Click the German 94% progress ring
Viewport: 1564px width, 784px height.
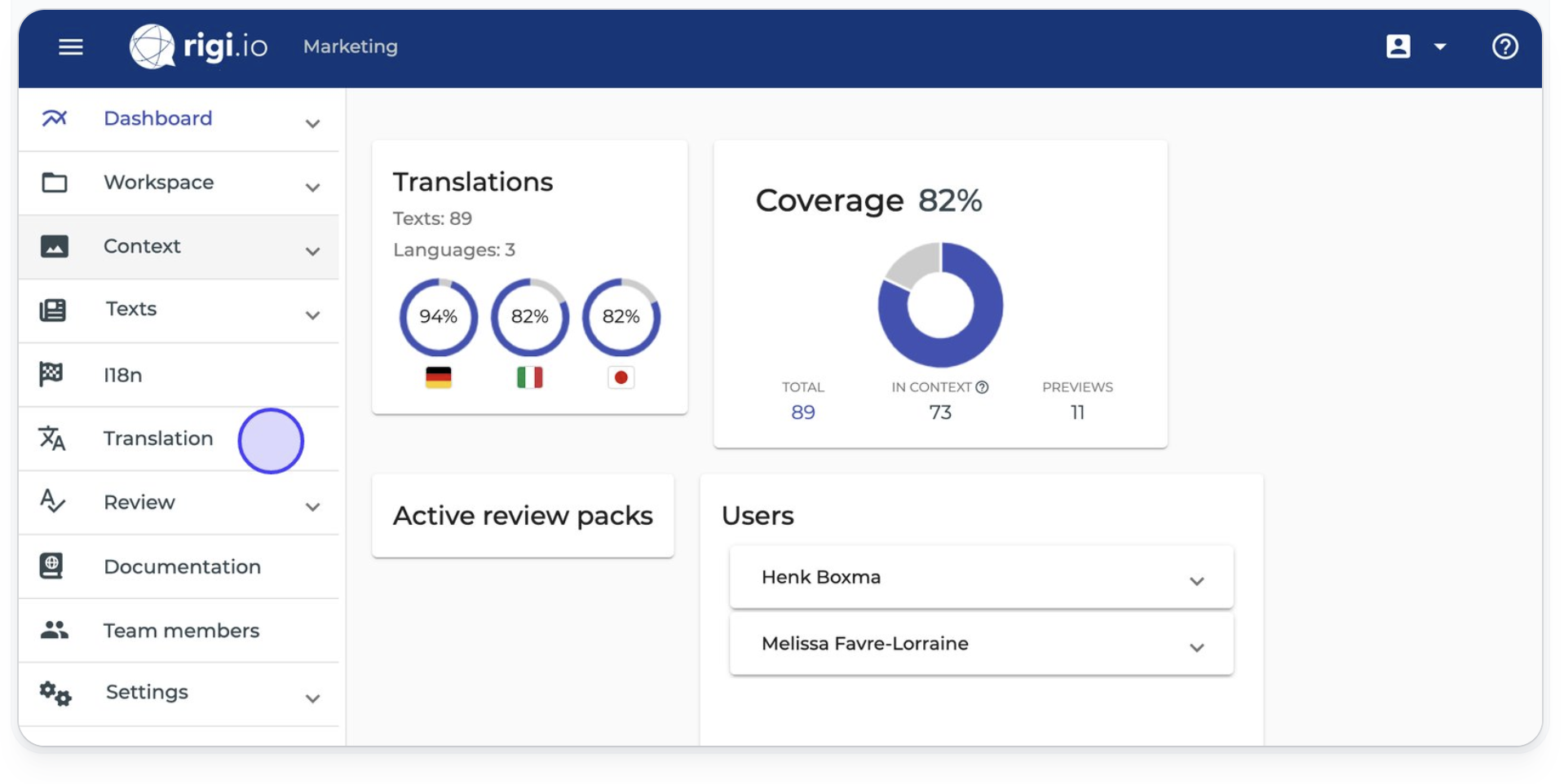point(438,318)
